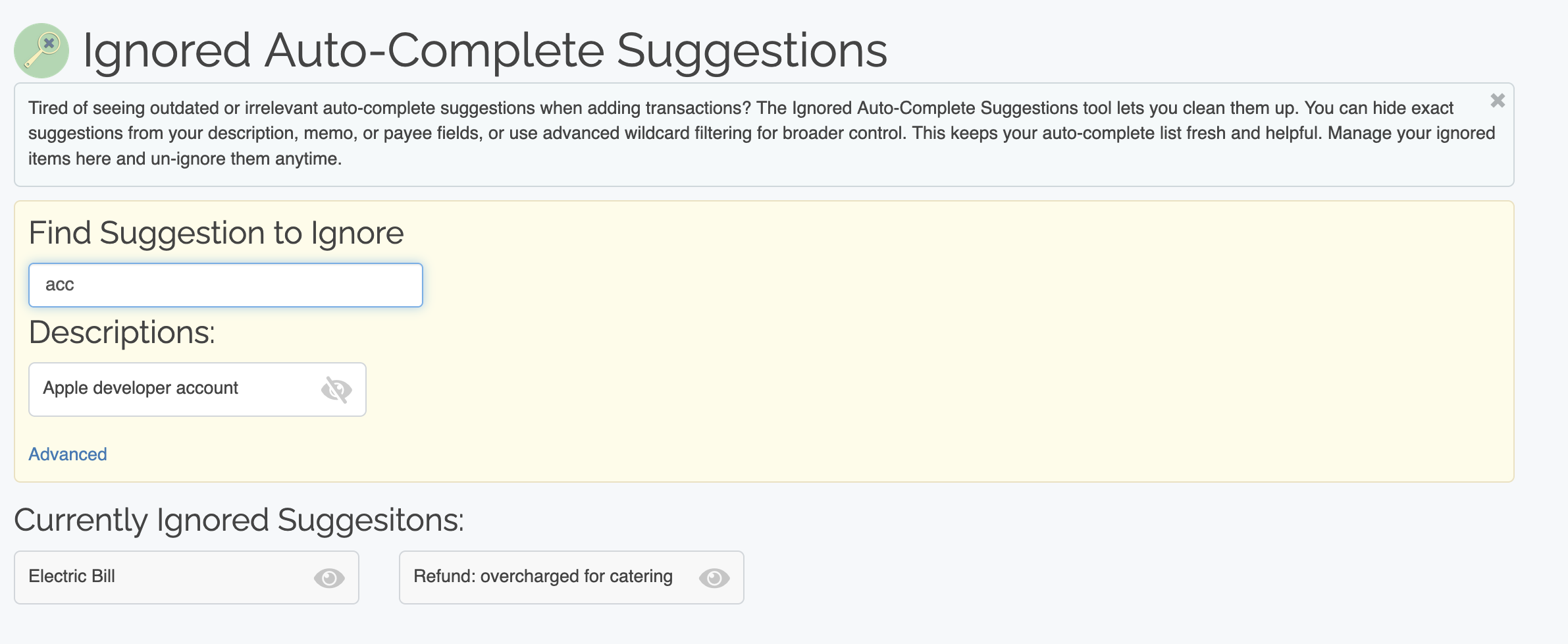Click the typed text acc in search box
The image size is (1568, 644).
[x=60, y=285]
